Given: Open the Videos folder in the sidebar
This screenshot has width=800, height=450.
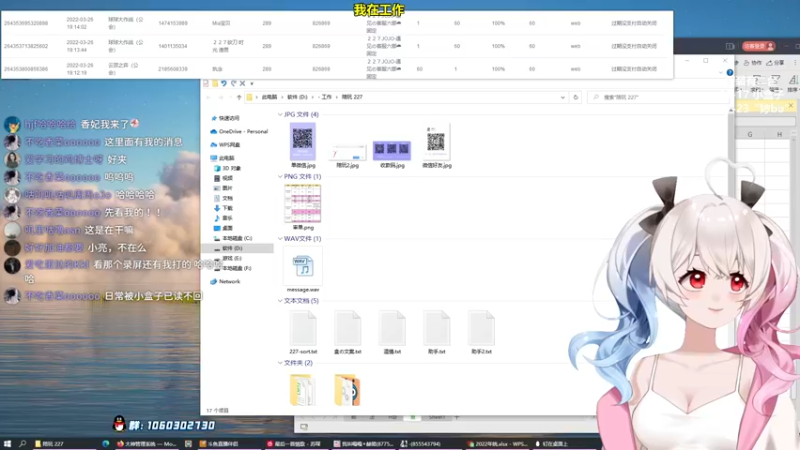Looking at the screenshot, I should [223, 178].
